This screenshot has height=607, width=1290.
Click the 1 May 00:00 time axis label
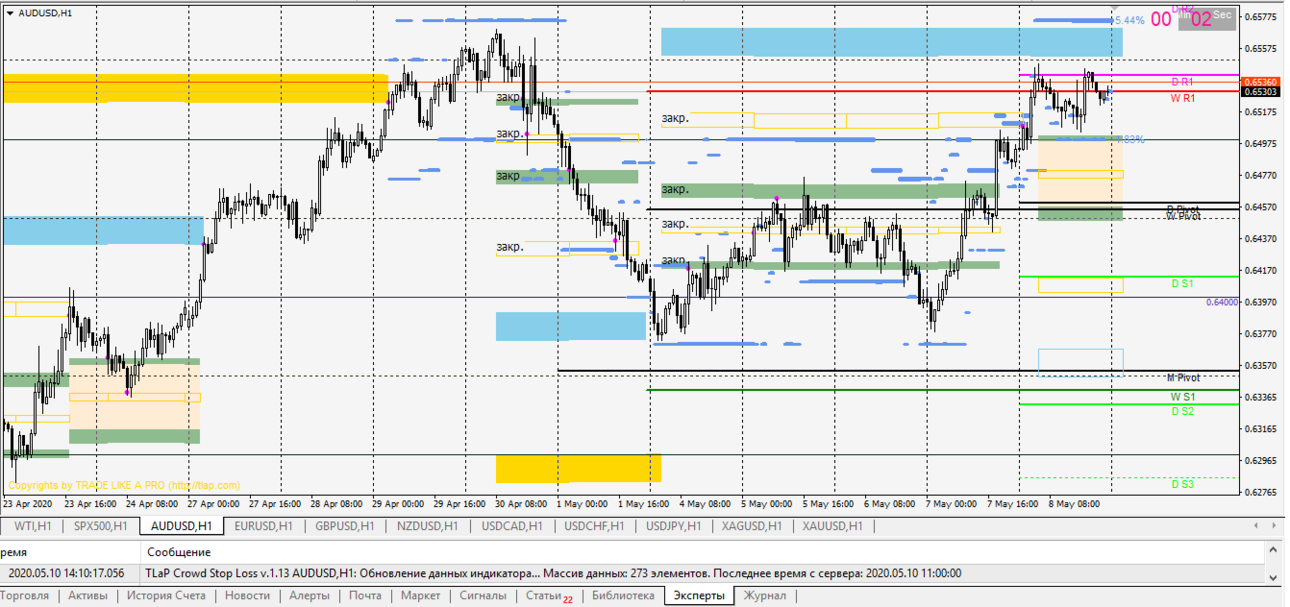click(582, 504)
